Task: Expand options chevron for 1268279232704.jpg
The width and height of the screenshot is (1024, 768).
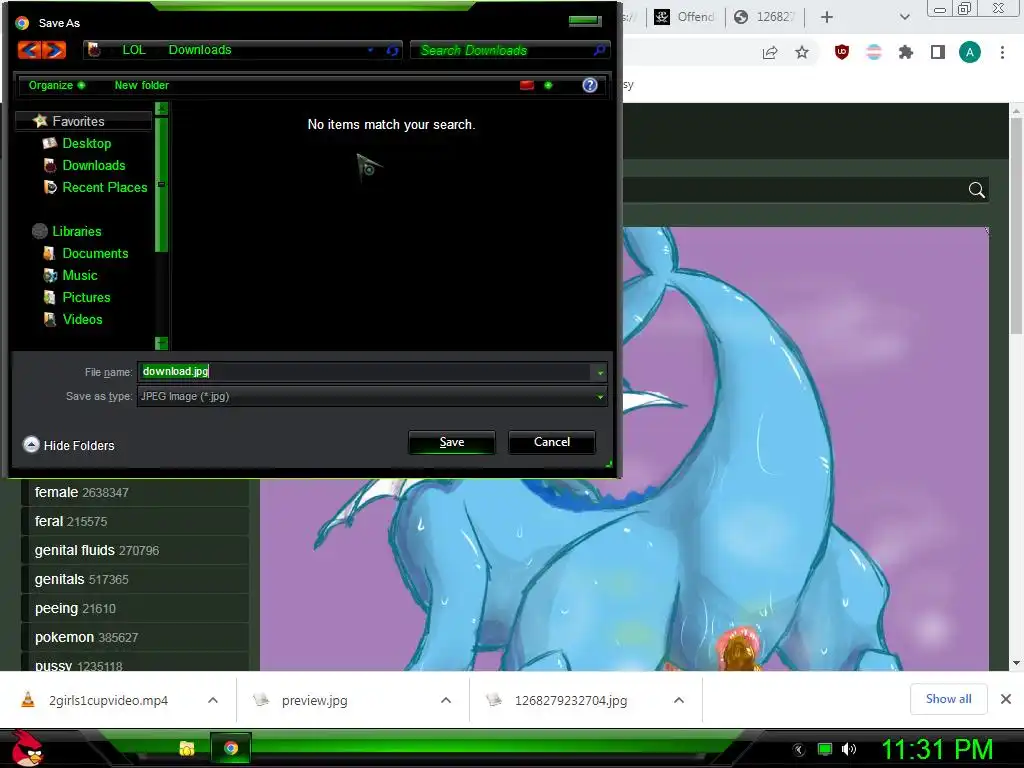Action: [x=679, y=700]
